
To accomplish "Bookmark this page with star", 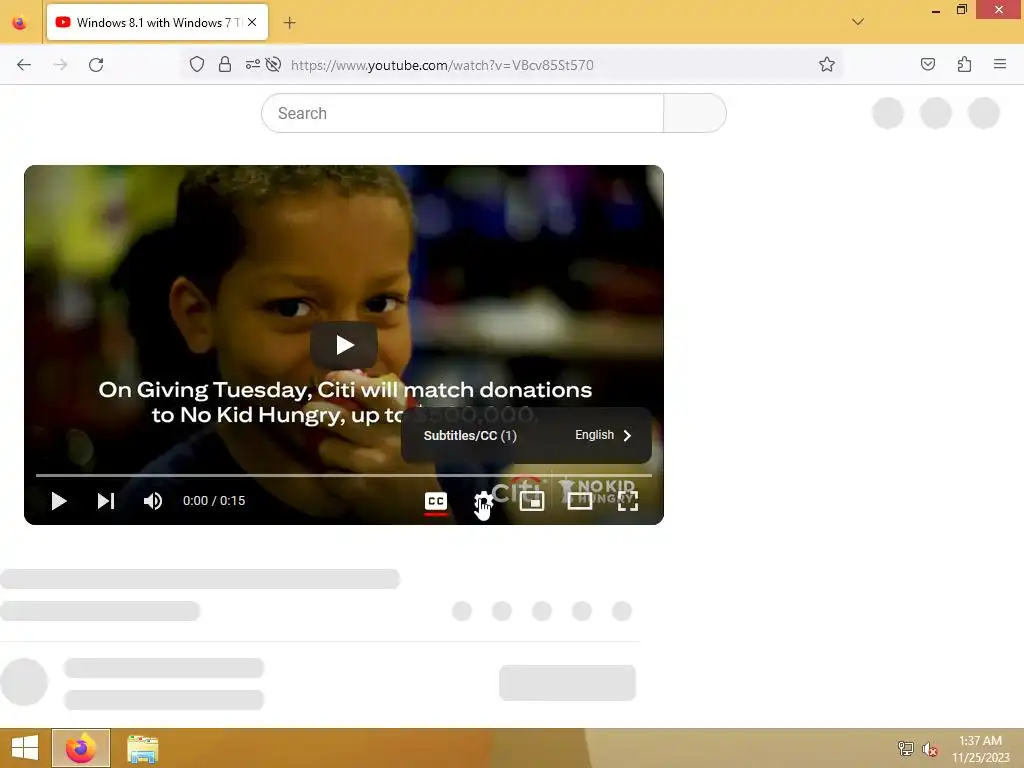I will 827,65.
